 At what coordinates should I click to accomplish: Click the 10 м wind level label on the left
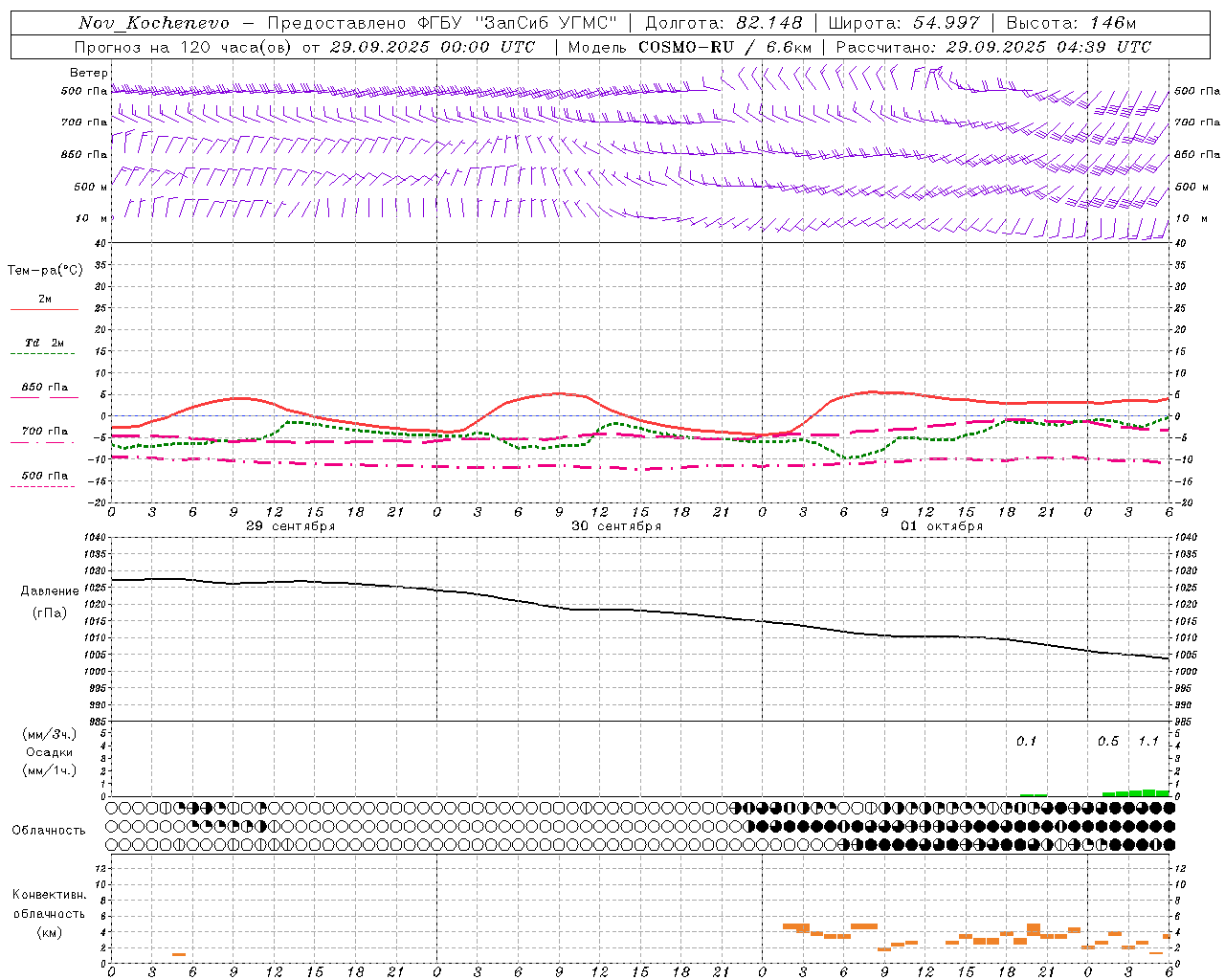pos(90,218)
